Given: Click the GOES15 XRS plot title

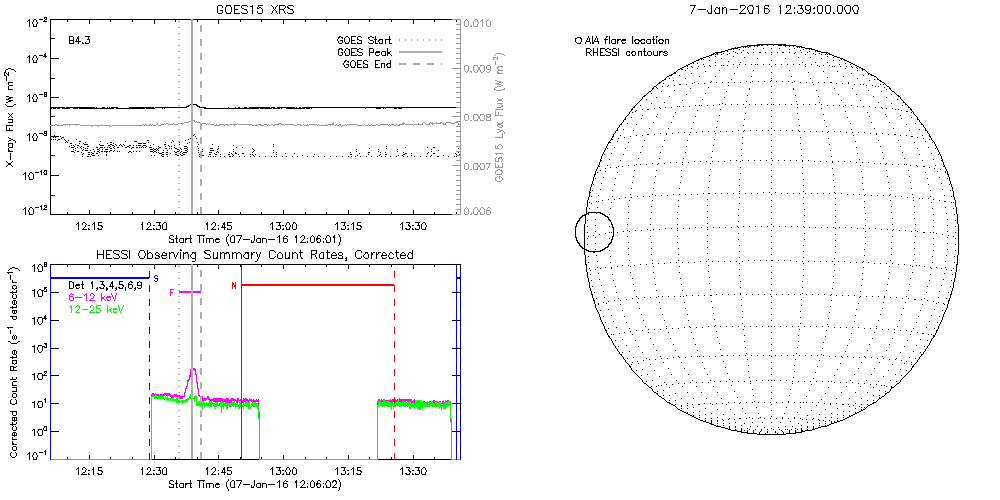Looking at the screenshot, I should pyautogui.click(x=254, y=10).
